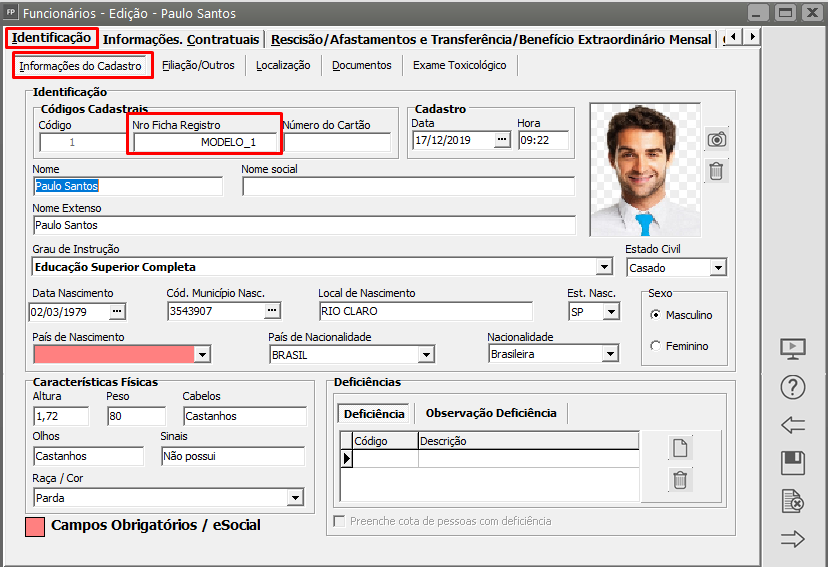Click the Altura field
This screenshot has width=828, height=567.
point(61,416)
